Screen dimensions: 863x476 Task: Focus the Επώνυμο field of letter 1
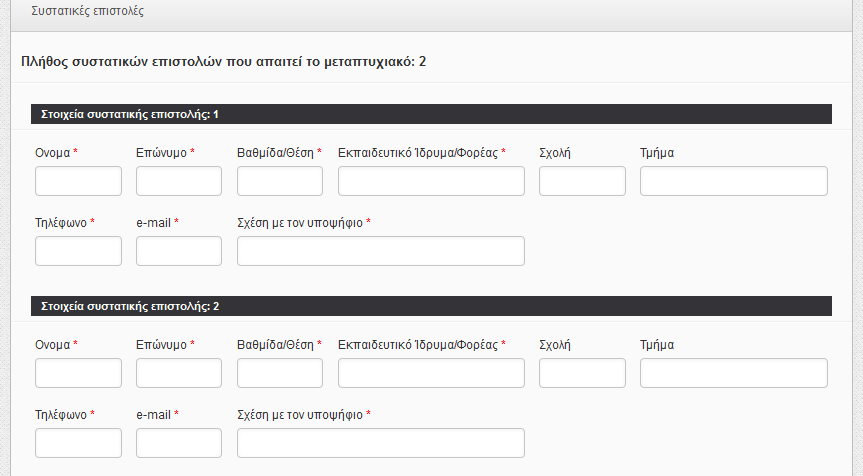(x=179, y=181)
